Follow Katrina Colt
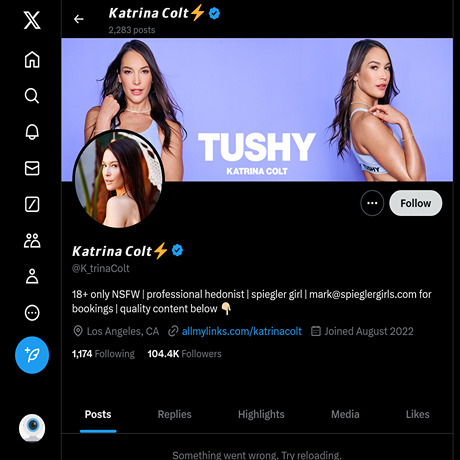This screenshot has height=460, width=460. [x=416, y=203]
